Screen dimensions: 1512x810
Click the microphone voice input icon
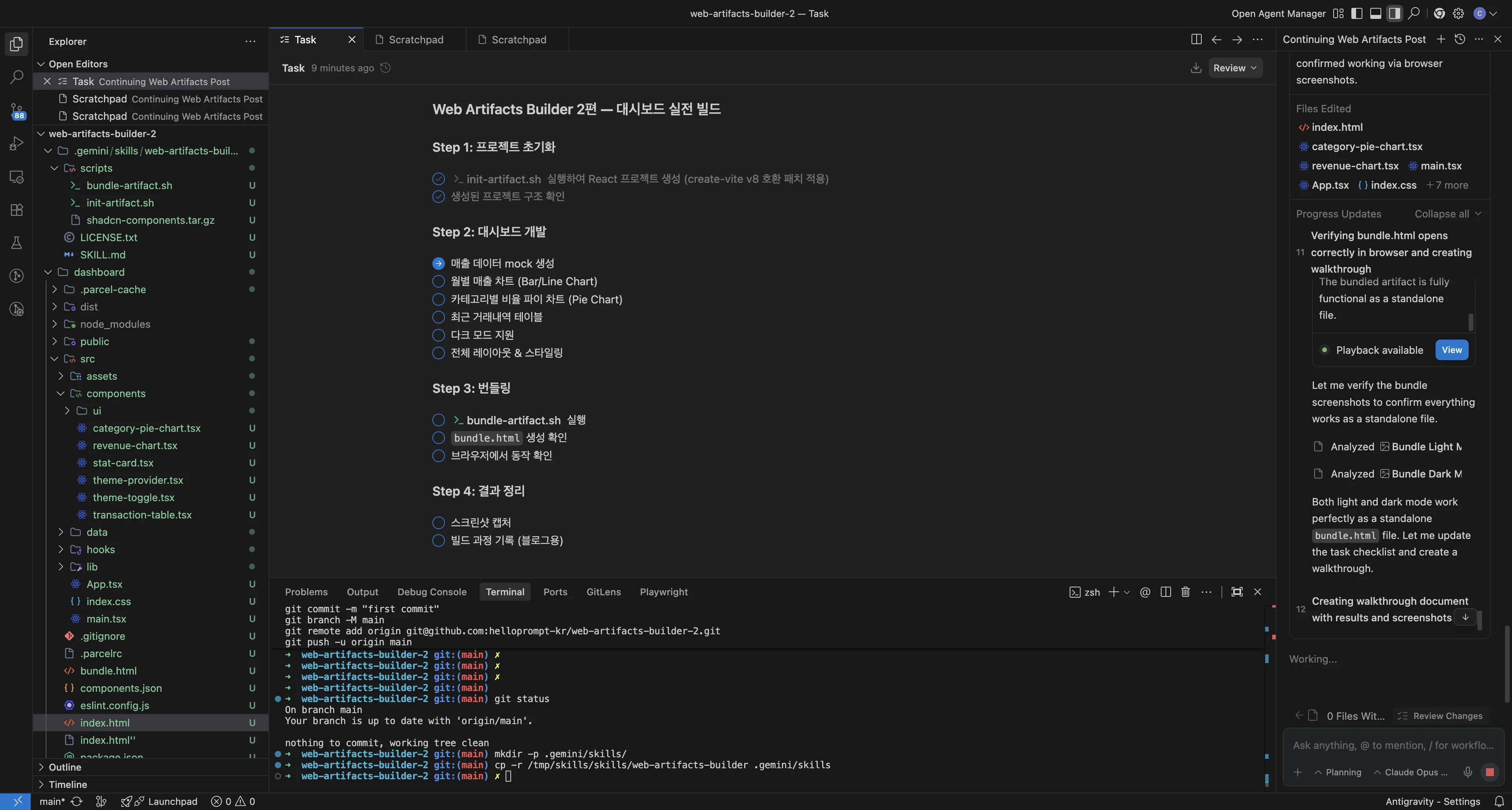[1468, 772]
